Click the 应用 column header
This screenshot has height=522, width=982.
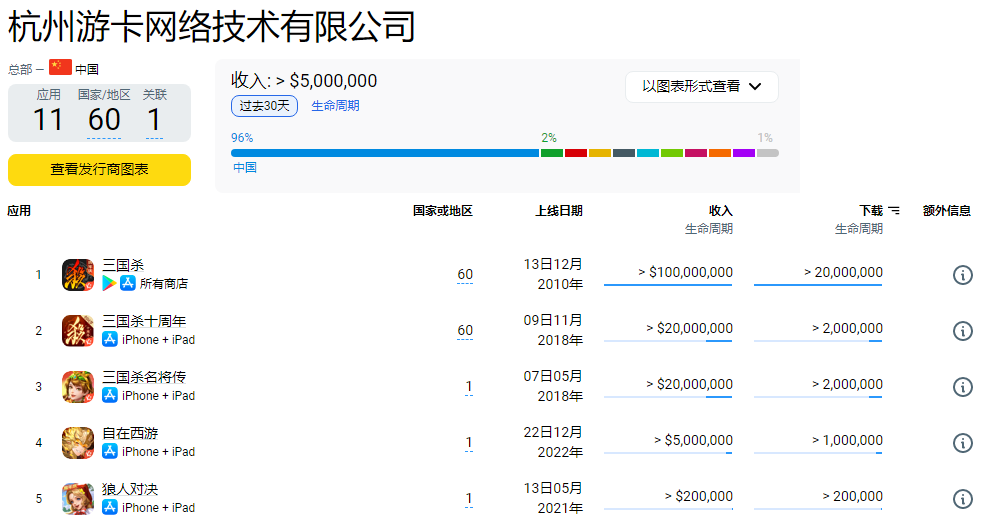19,211
